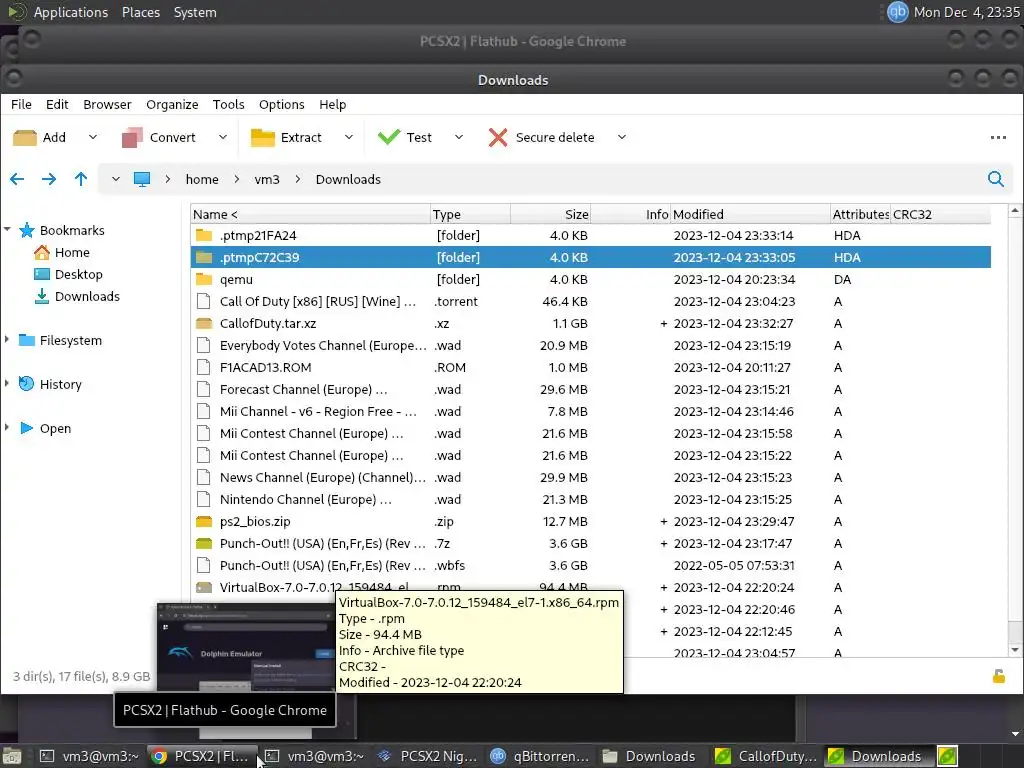
Task: Click the Convert toolbar icon
Action: click(x=133, y=138)
